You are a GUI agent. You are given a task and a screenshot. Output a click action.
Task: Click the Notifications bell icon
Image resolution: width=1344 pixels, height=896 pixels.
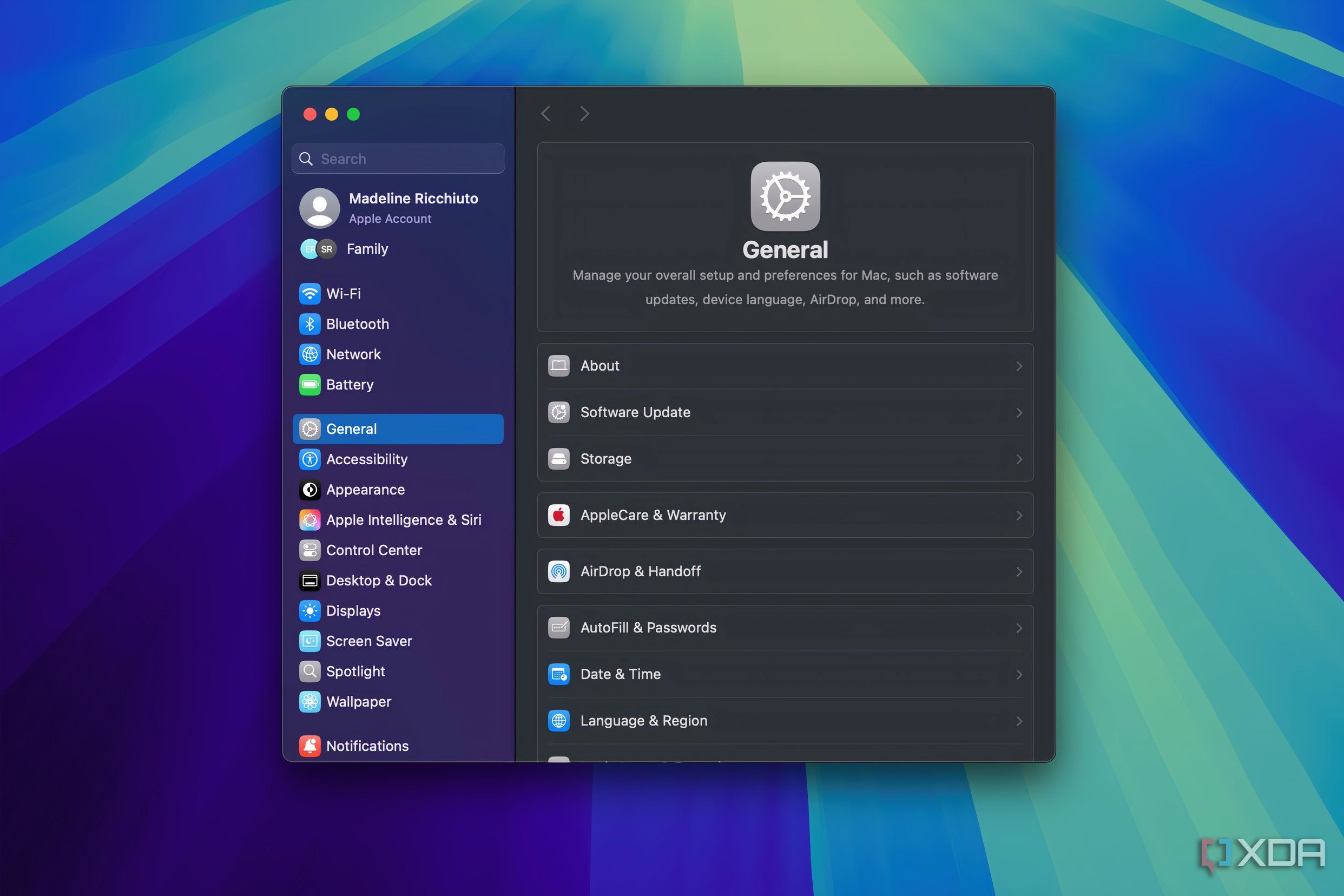tap(309, 746)
